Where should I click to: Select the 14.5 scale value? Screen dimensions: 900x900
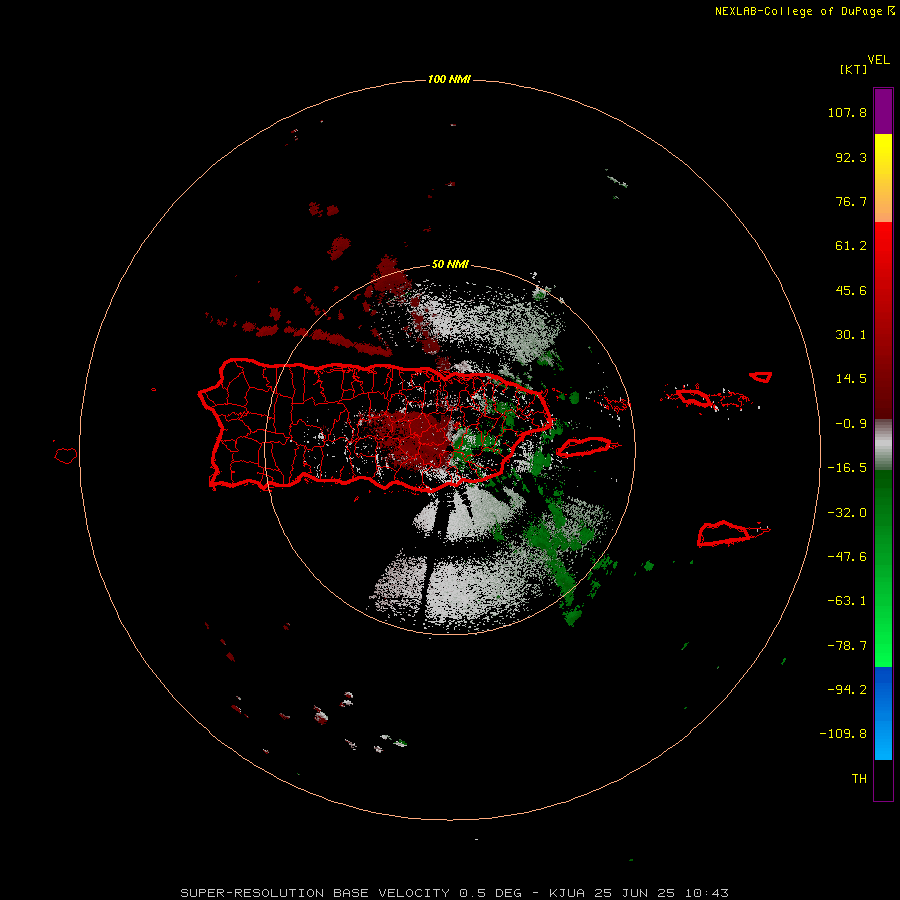point(851,379)
